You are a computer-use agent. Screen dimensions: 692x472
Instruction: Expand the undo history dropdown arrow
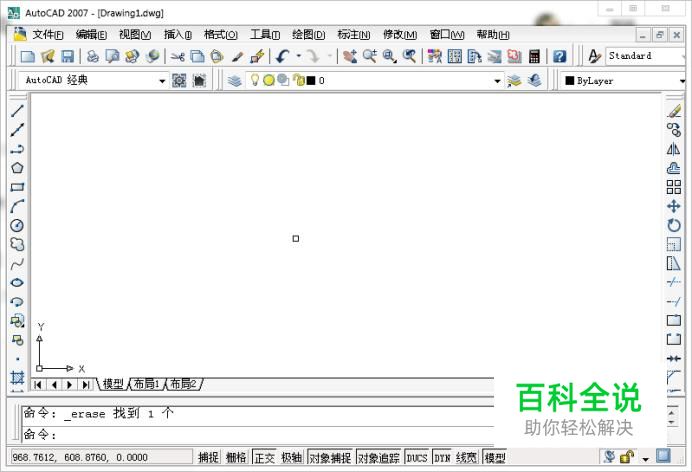click(x=299, y=56)
